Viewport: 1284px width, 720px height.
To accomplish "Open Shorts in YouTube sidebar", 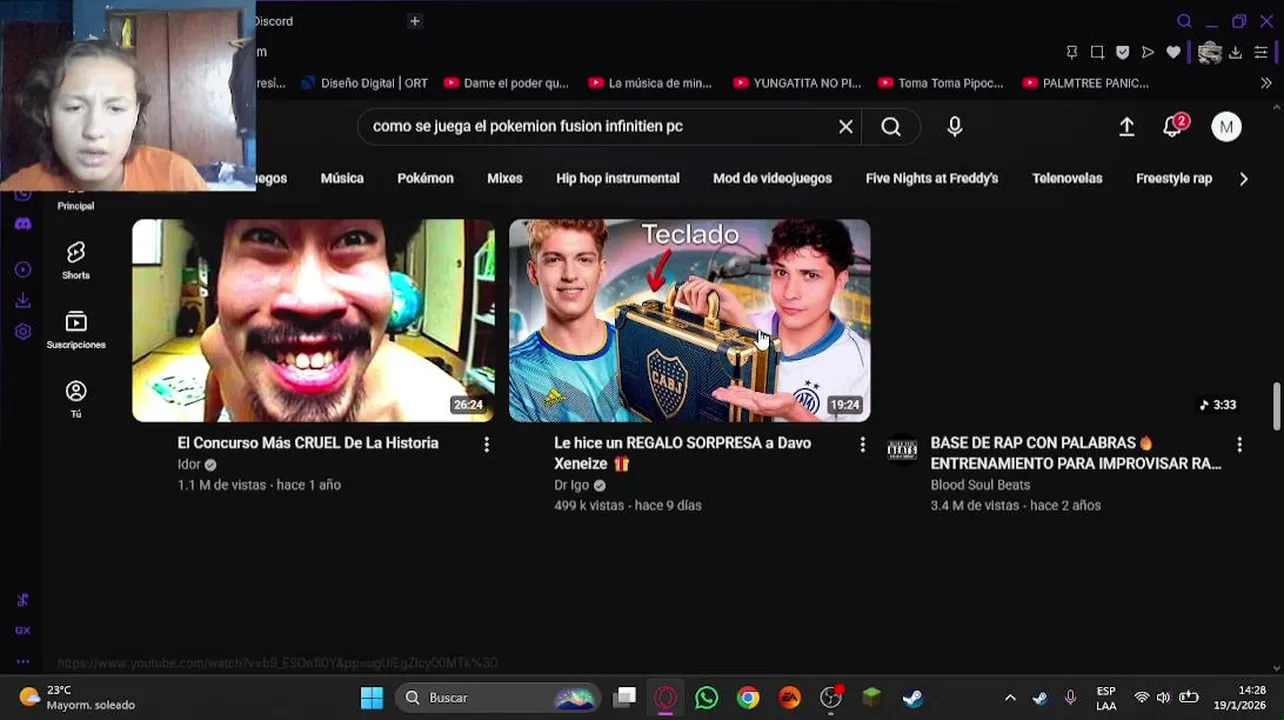I will (x=76, y=260).
